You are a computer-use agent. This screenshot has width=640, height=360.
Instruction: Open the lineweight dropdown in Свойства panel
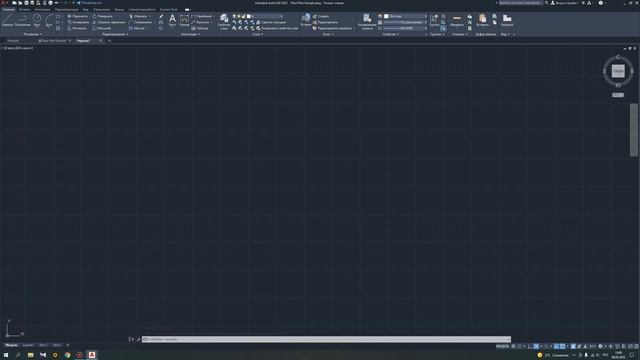pos(405,22)
